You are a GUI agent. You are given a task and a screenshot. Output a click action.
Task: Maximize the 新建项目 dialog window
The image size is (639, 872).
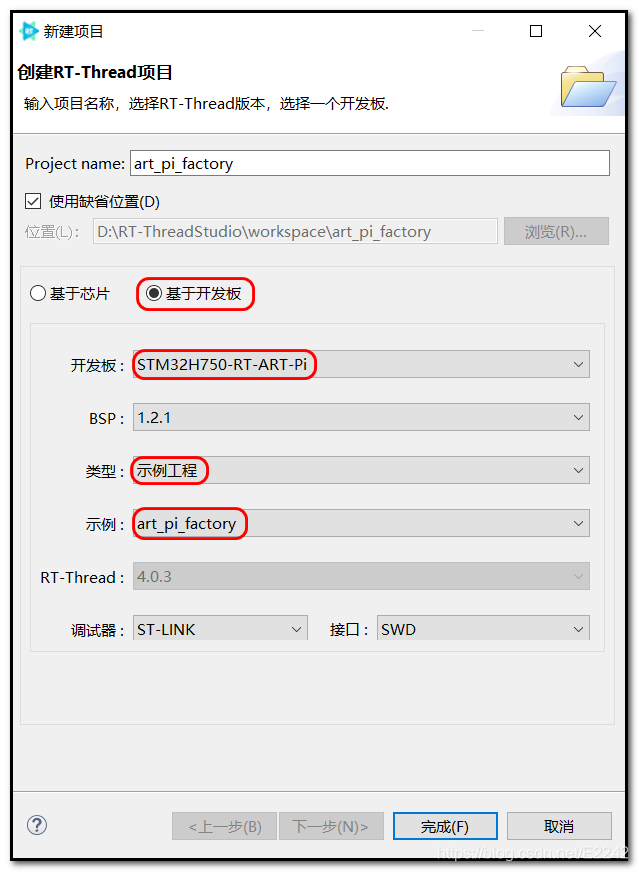(536, 31)
